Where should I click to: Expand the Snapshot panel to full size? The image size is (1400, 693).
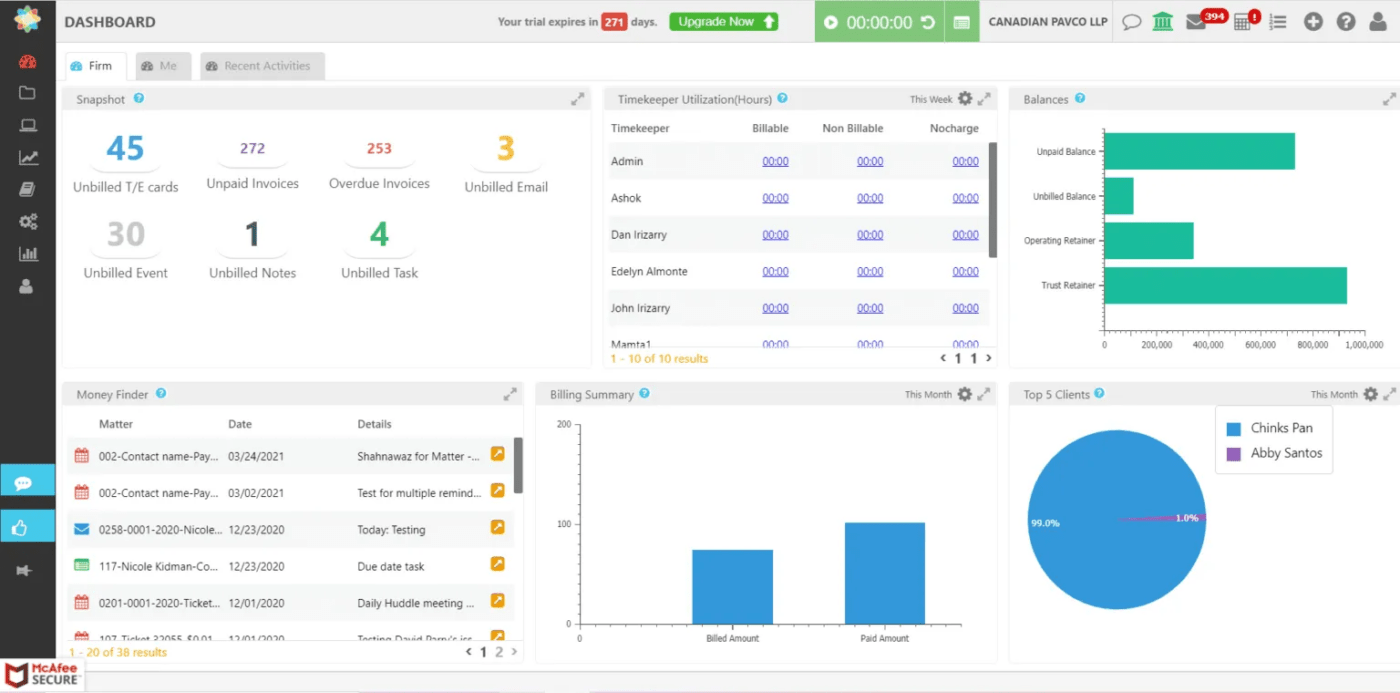[x=578, y=99]
